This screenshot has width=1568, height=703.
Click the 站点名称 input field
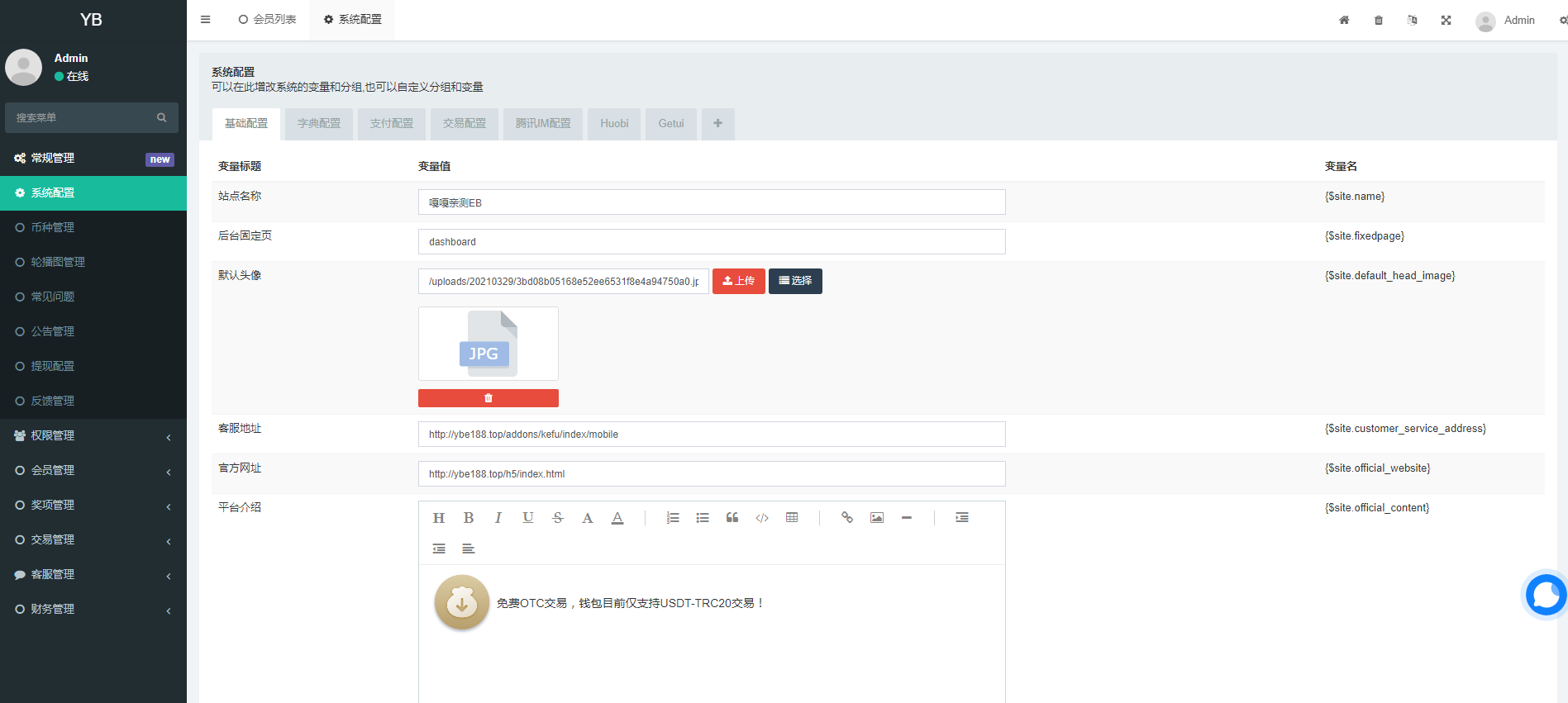point(711,202)
